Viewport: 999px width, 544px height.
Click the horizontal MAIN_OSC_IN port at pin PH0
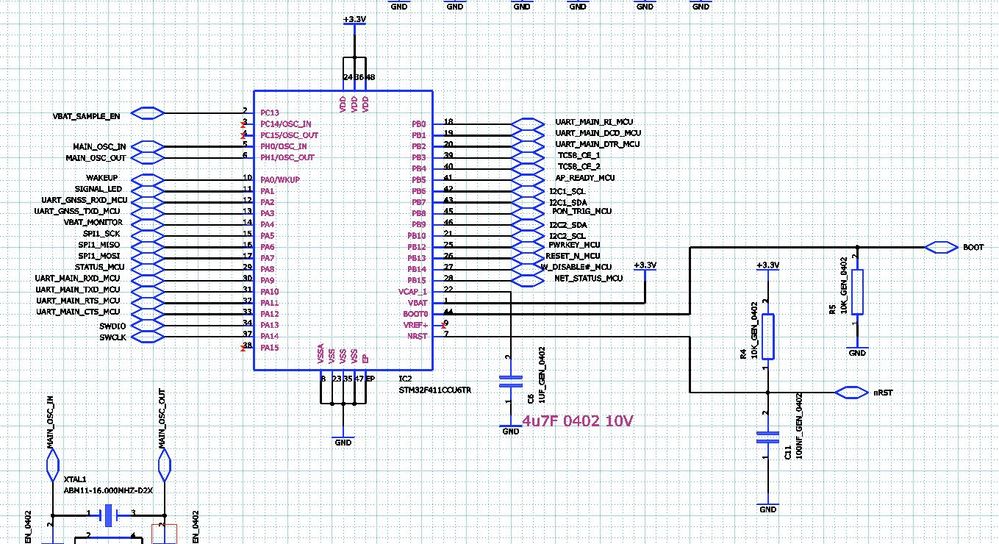click(148, 147)
